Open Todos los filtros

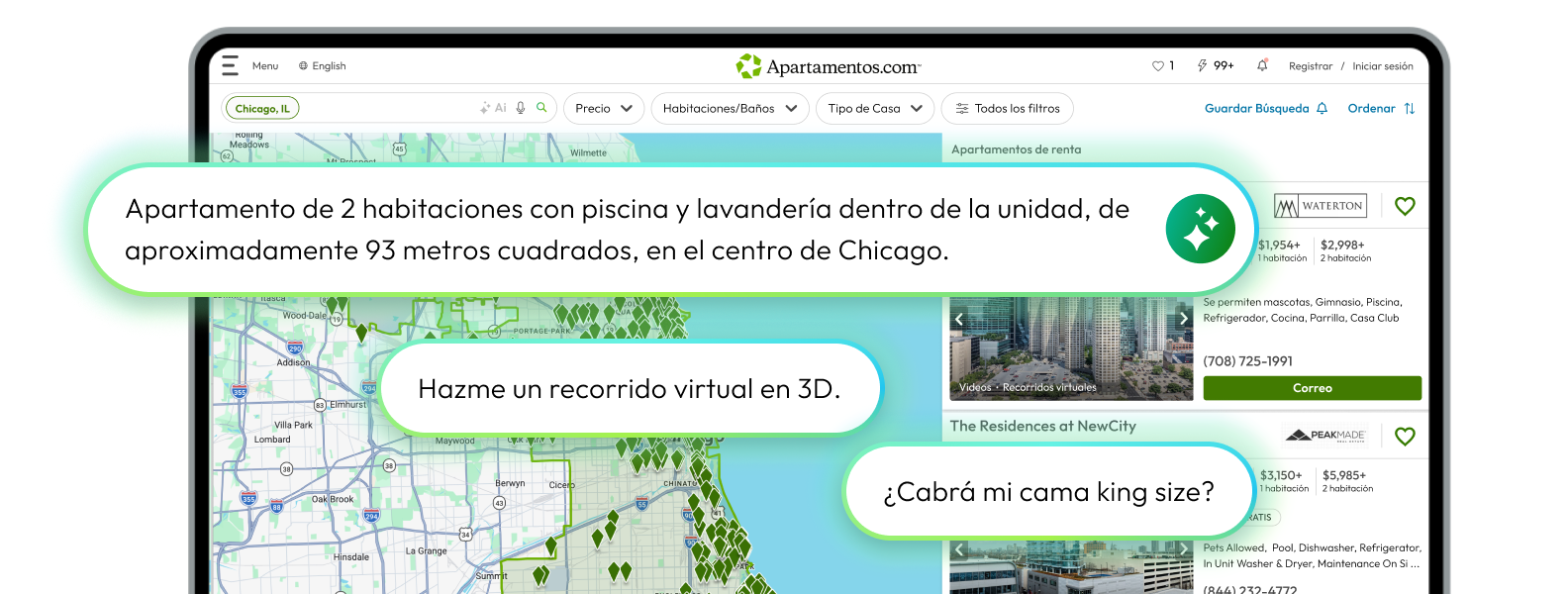click(x=1008, y=109)
